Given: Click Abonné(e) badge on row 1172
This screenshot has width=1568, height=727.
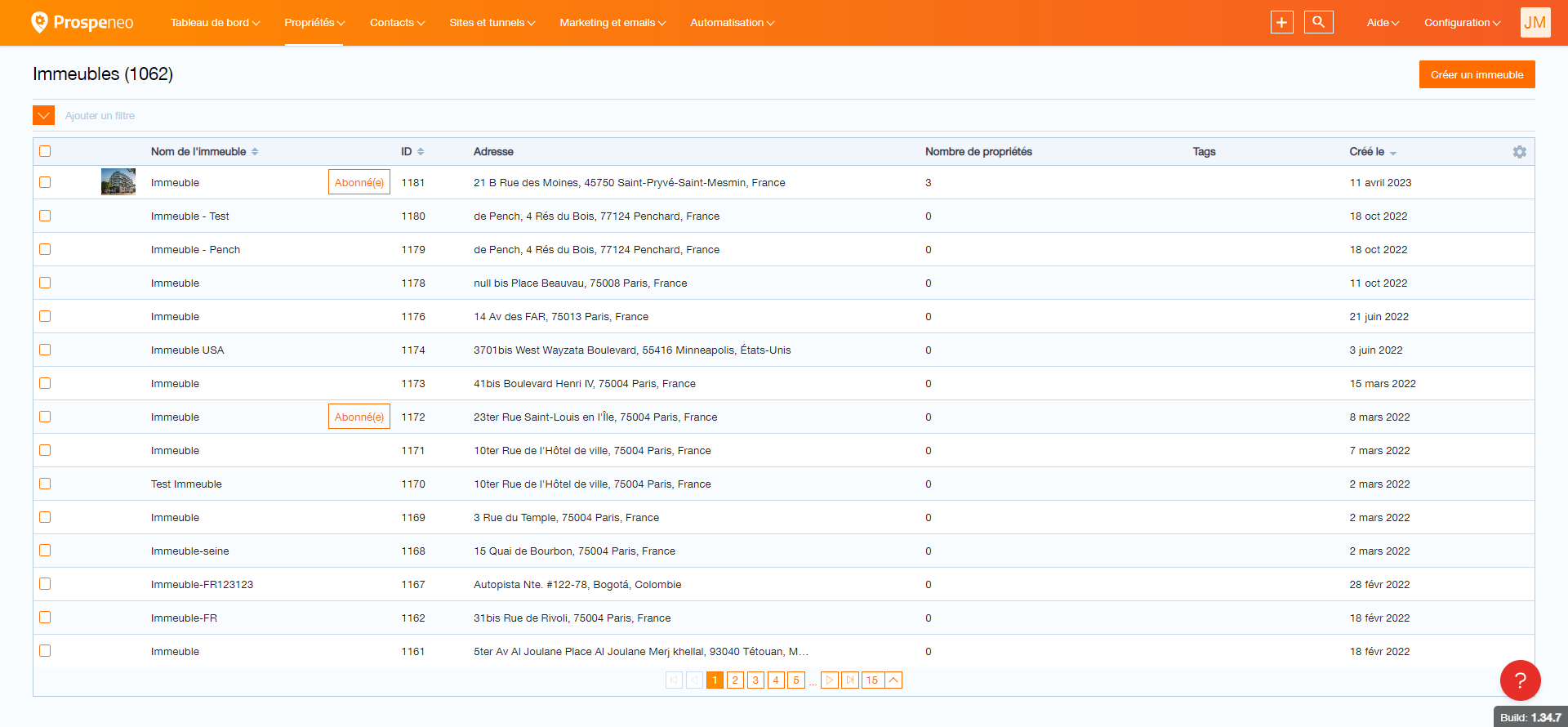Looking at the screenshot, I should coord(359,417).
